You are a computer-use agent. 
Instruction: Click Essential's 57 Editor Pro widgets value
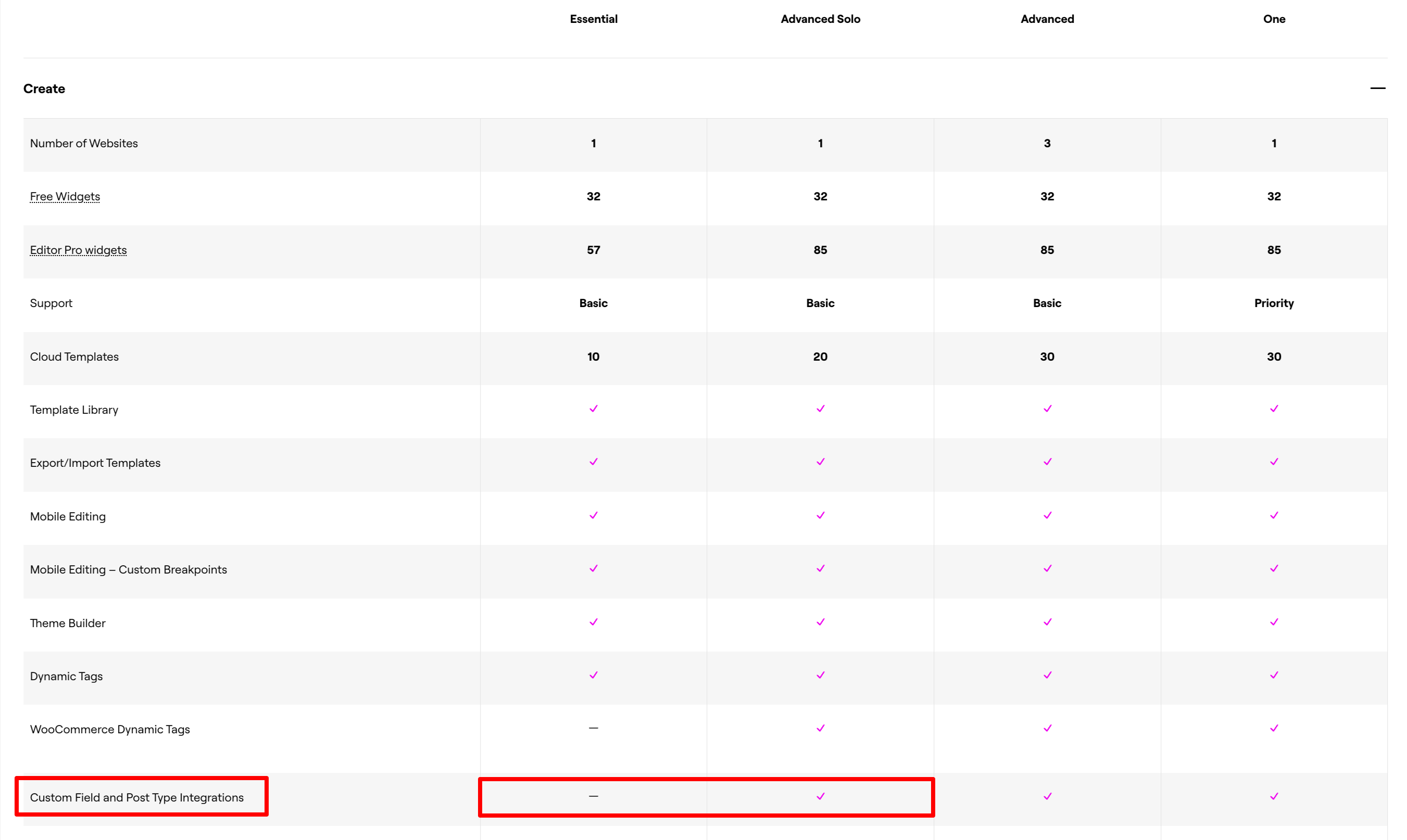pos(594,250)
